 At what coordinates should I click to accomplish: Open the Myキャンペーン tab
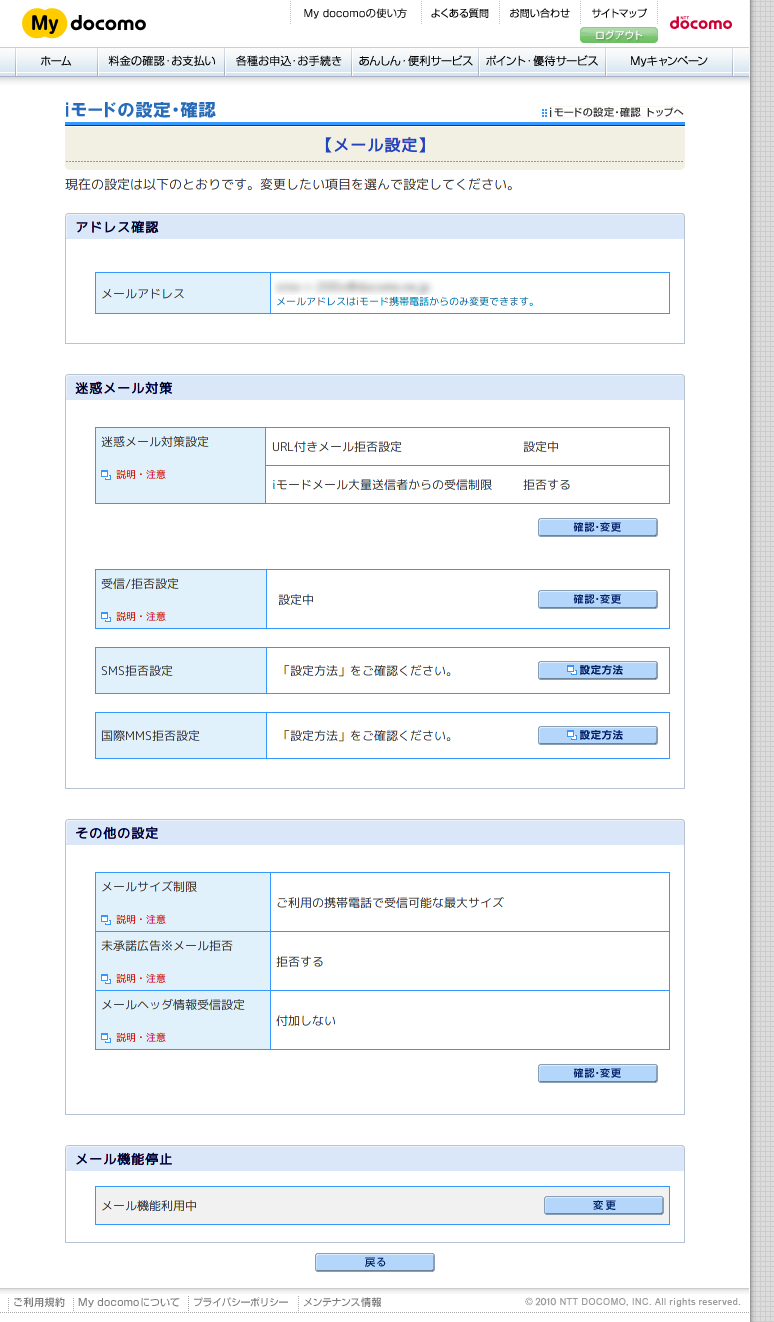[x=669, y=61]
